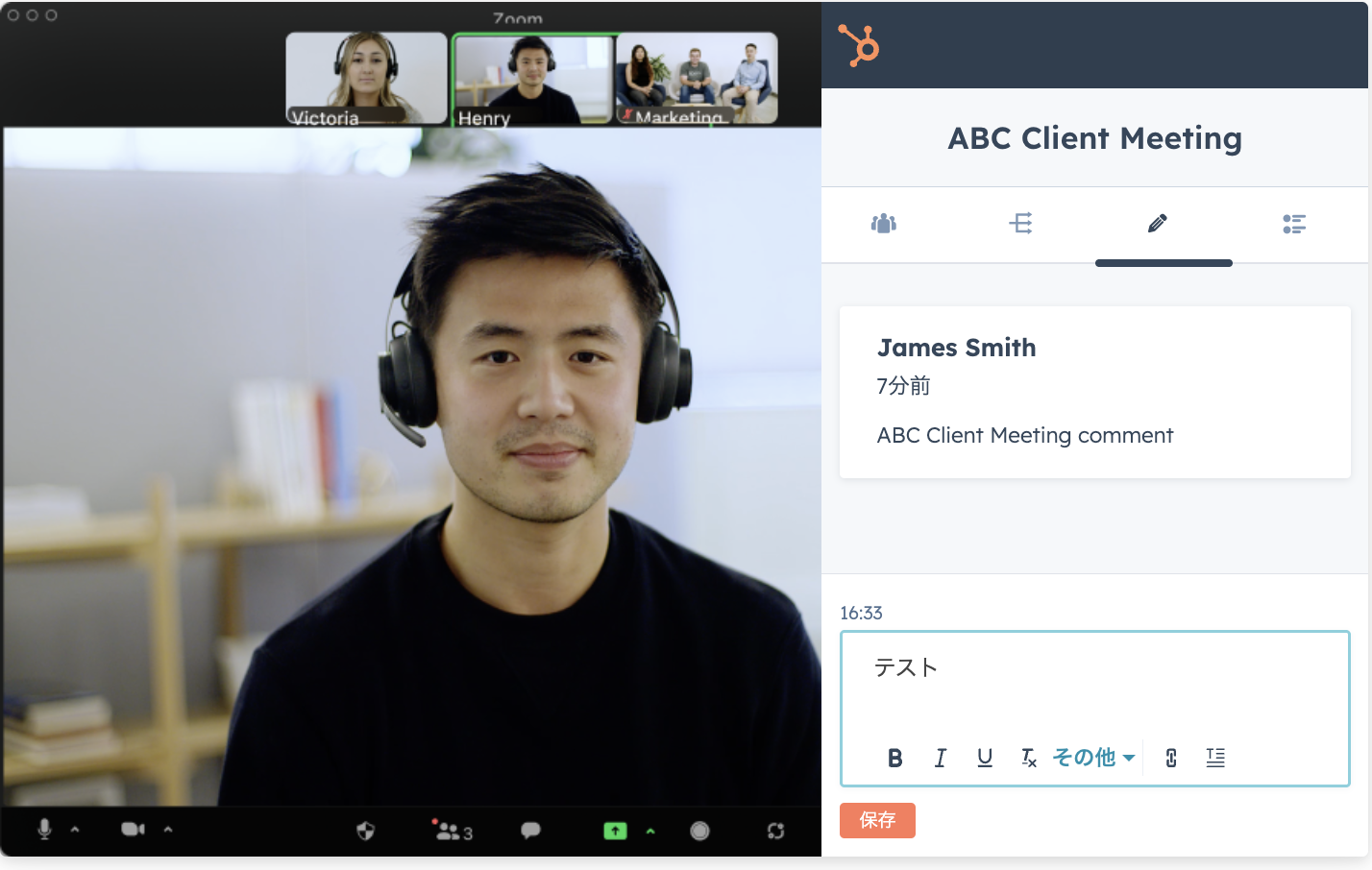The width and height of the screenshot is (1372, 870).
Task: Toggle the Zoom record button
Action: pos(699,831)
